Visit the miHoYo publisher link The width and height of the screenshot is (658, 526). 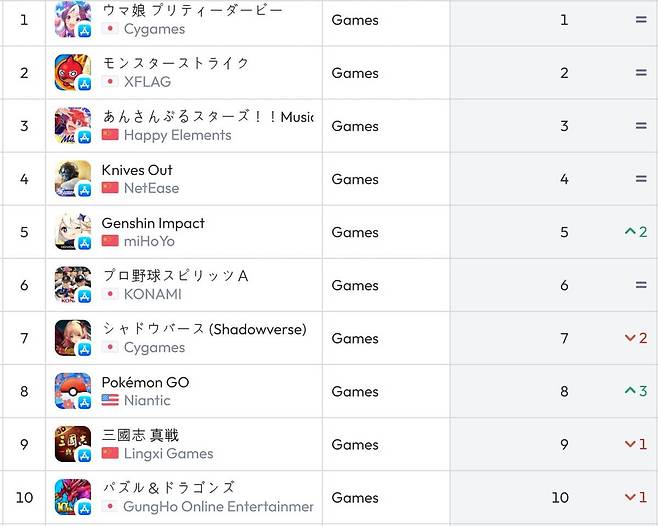coord(149,241)
